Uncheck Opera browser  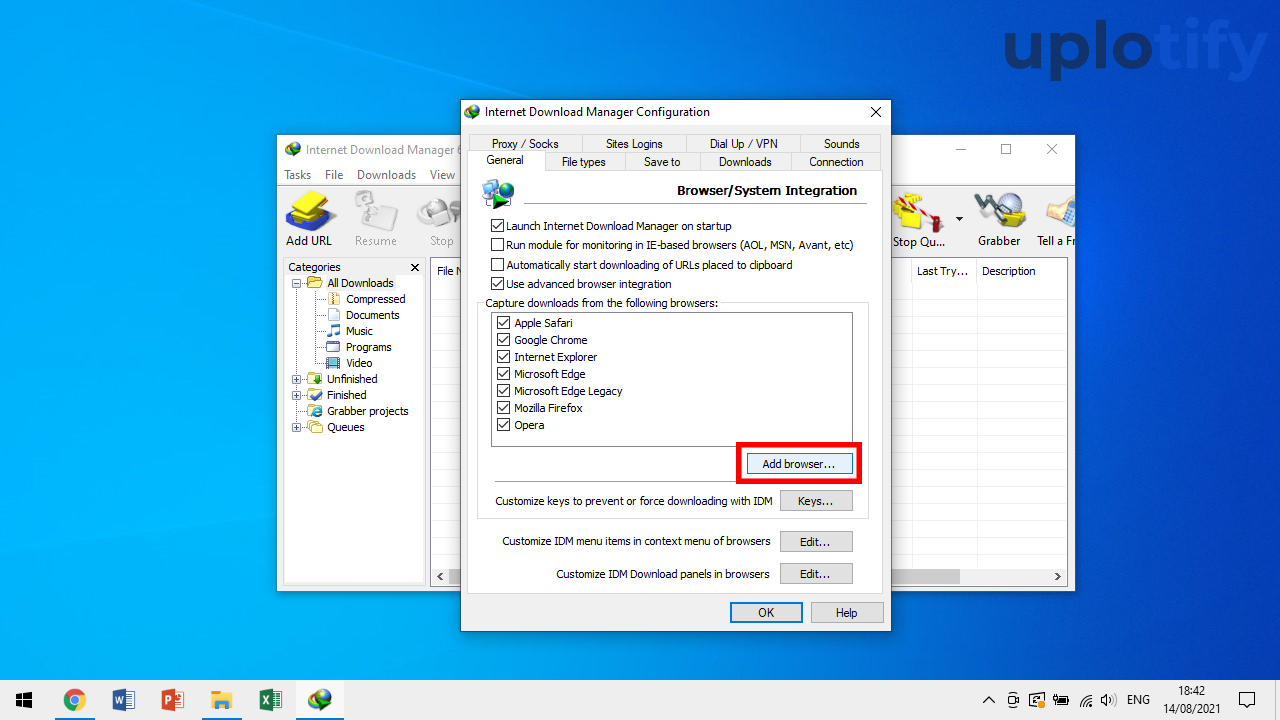504,425
